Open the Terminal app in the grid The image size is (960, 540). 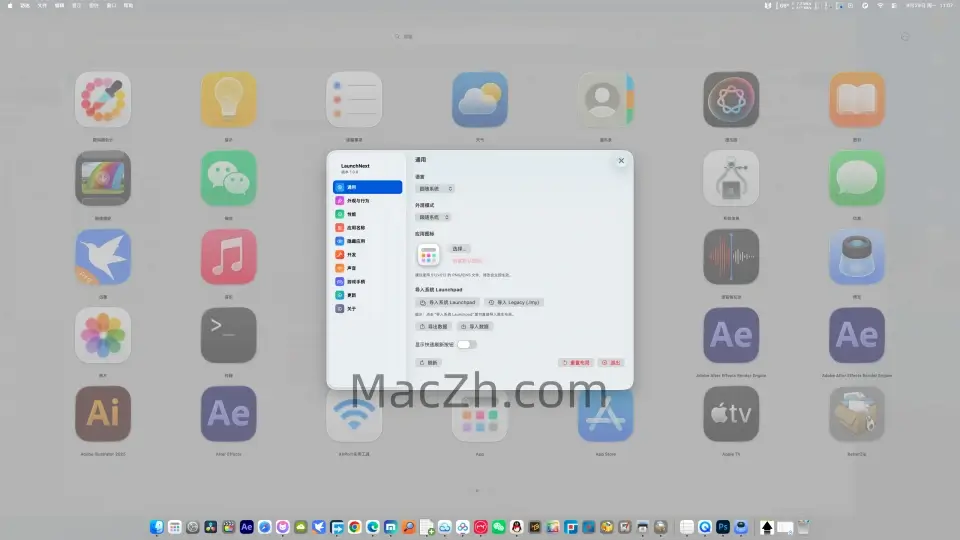point(228,335)
